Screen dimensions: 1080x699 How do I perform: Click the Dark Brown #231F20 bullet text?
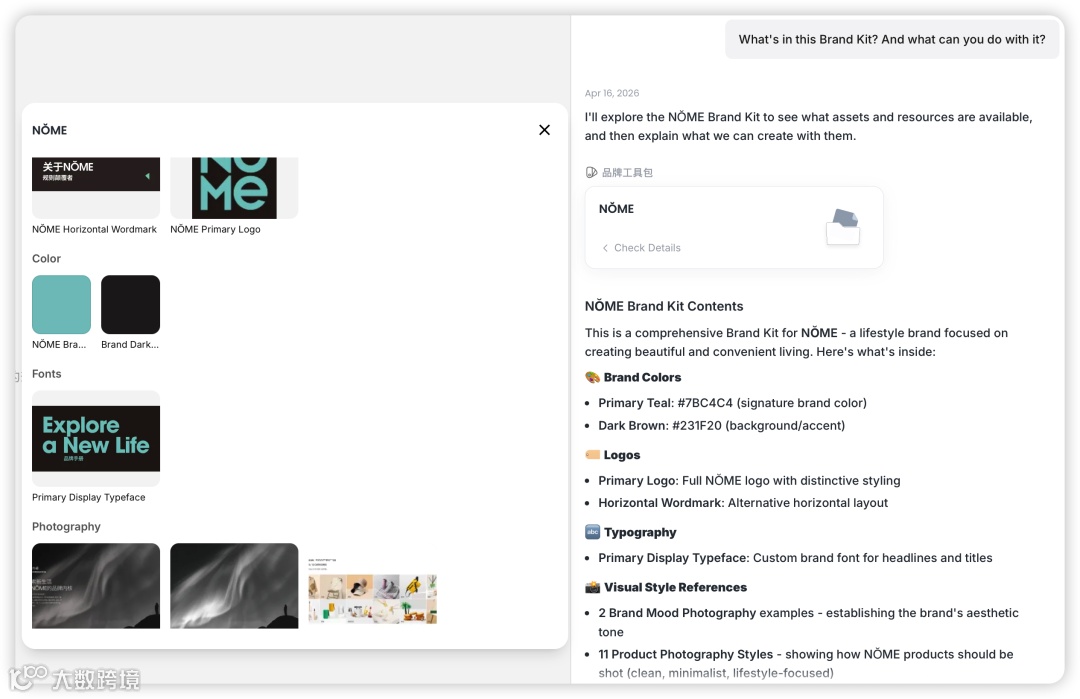click(721, 426)
